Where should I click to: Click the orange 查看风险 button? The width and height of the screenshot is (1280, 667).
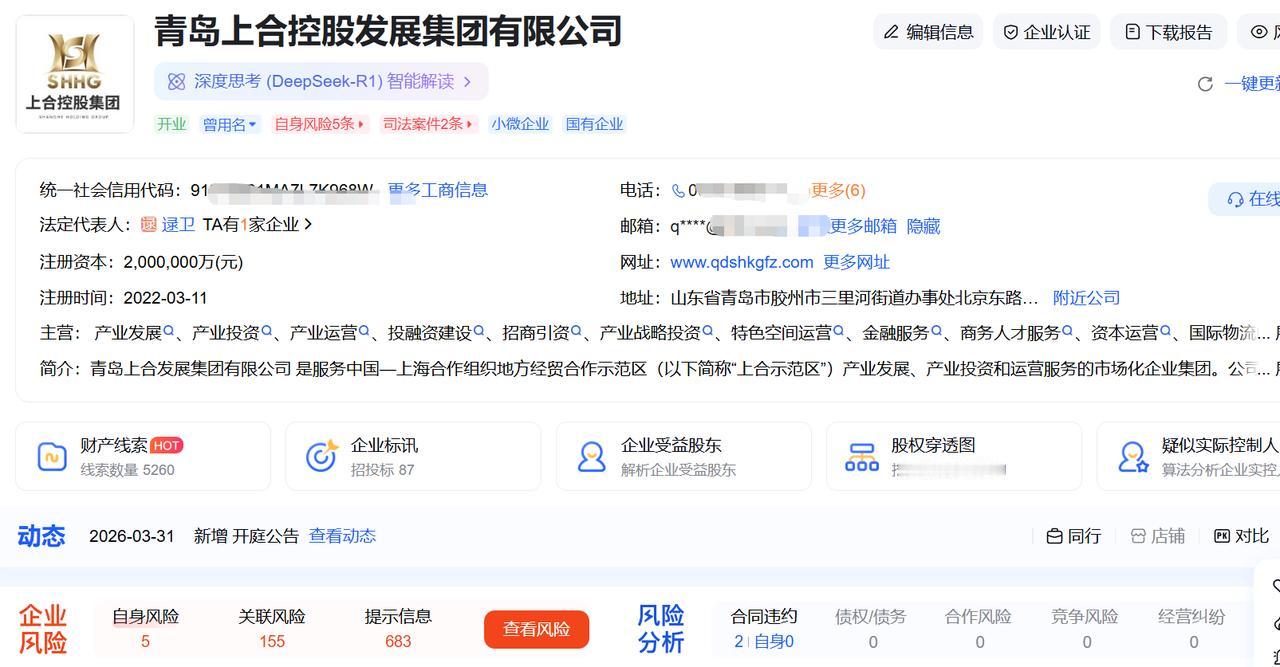click(536, 630)
